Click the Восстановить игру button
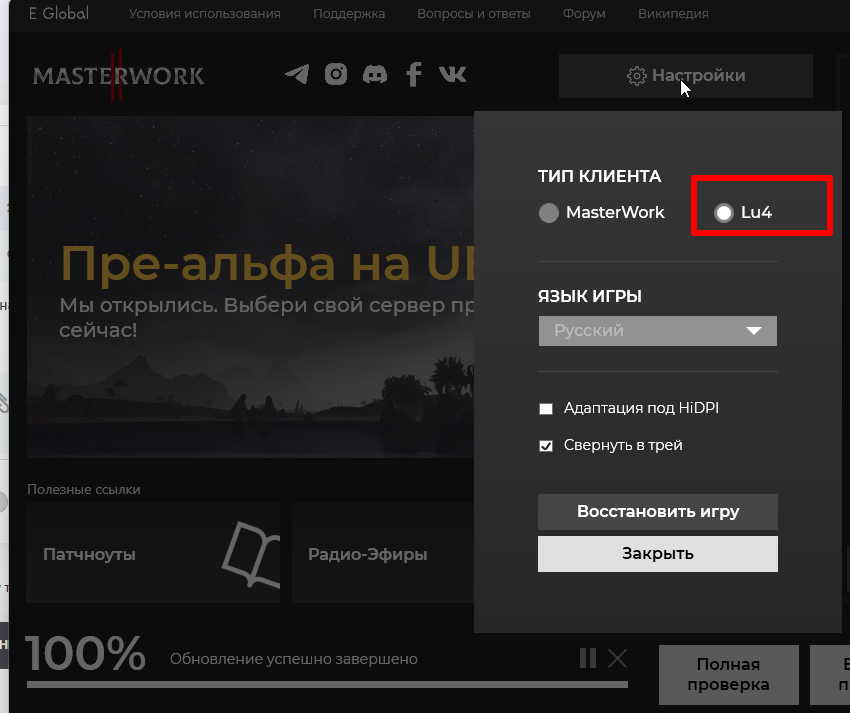The width and height of the screenshot is (850, 713). (x=658, y=511)
